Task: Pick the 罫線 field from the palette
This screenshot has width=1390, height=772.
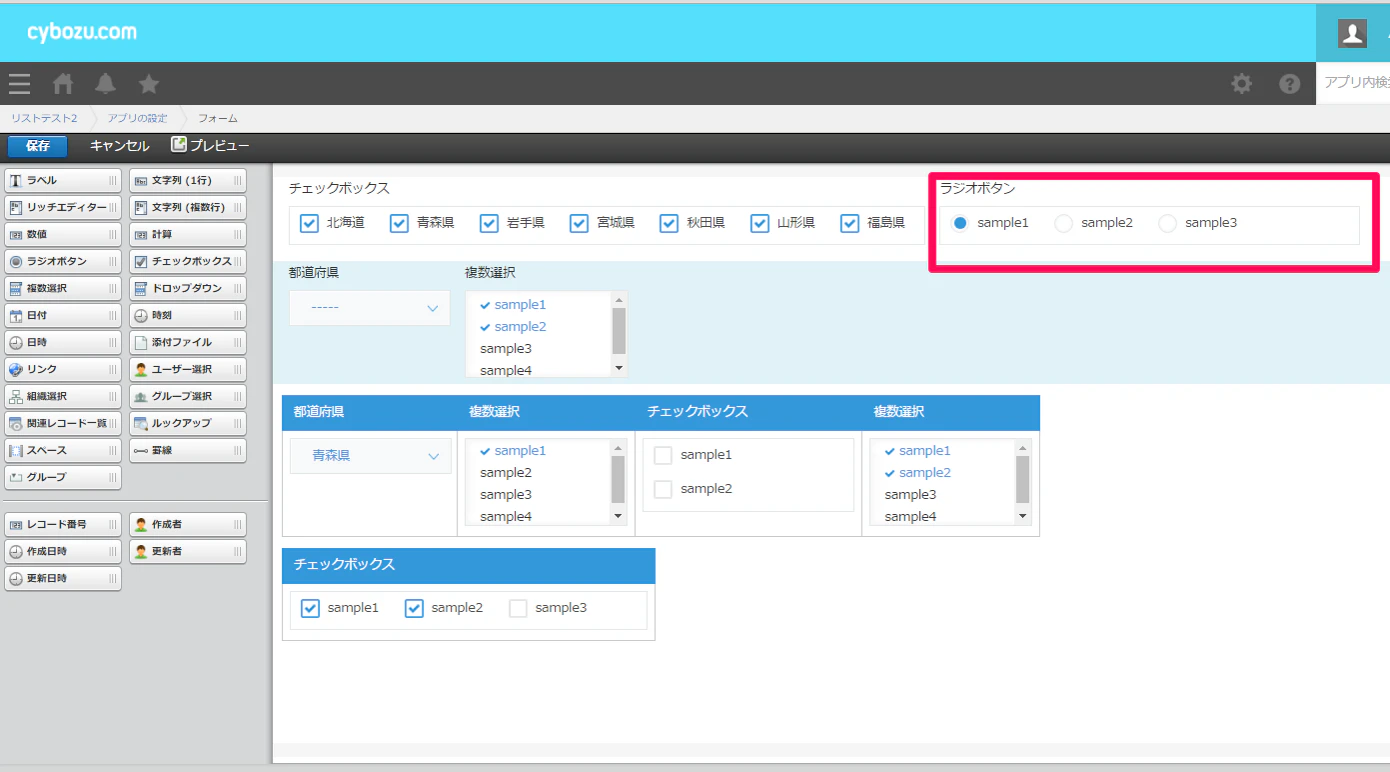Action: pyautogui.click(x=188, y=450)
